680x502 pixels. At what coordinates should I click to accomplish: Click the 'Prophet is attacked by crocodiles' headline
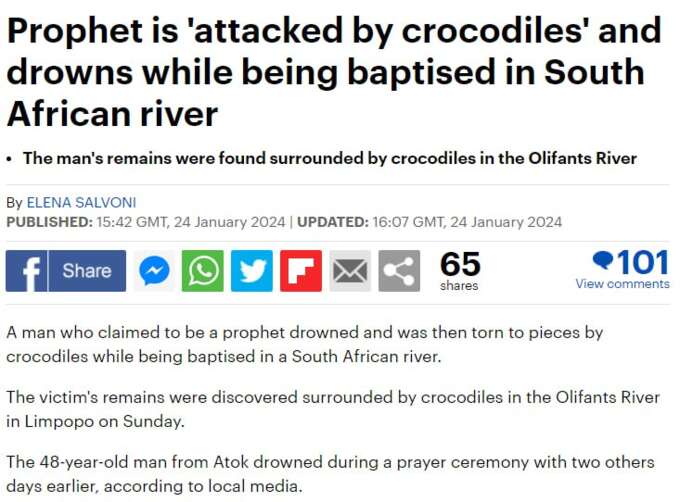pos(334,72)
